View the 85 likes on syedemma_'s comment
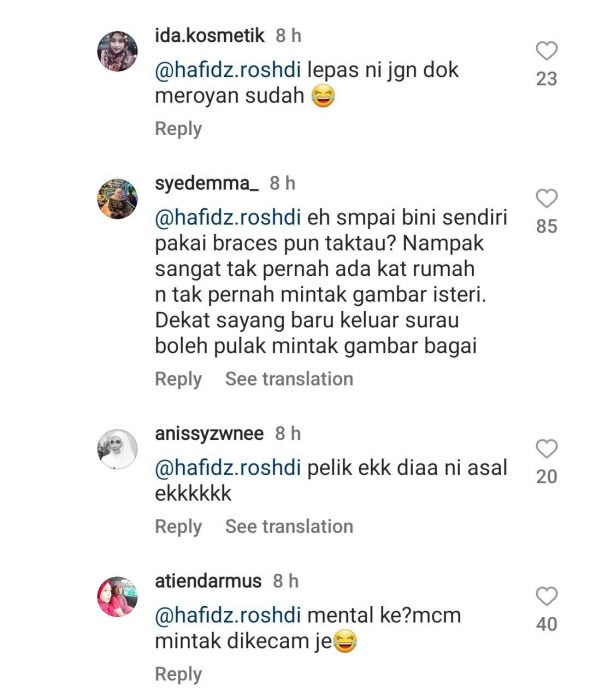This screenshot has height=693, width=590. click(x=547, y=226)
